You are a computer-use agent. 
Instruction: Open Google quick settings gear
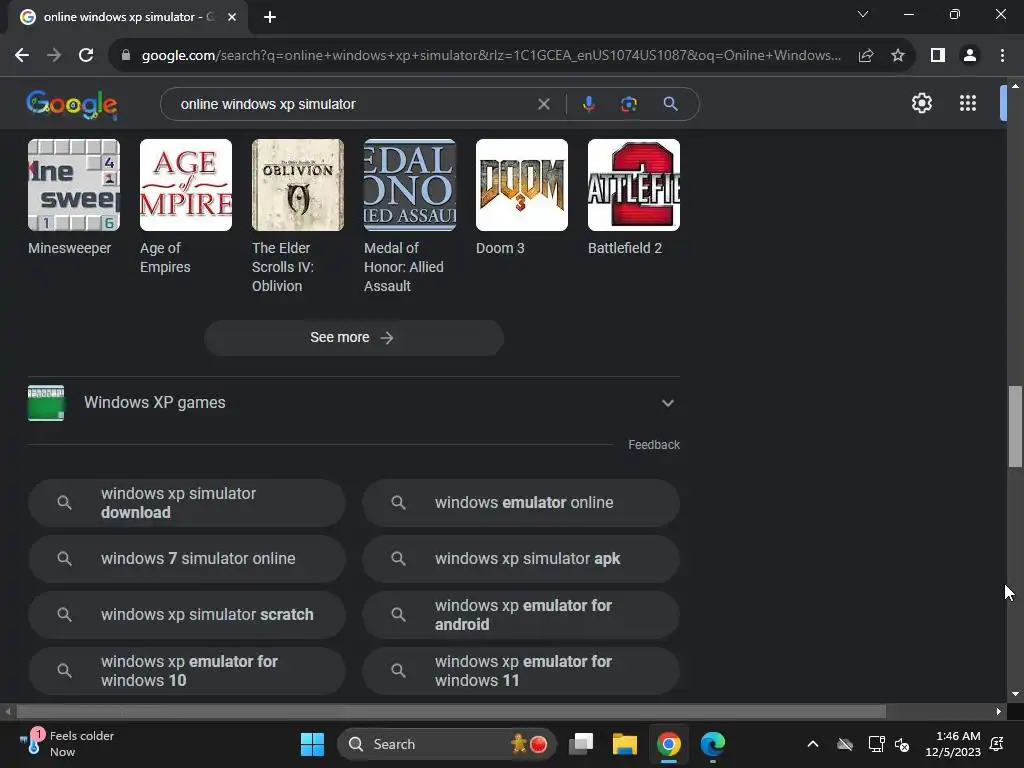921,103
